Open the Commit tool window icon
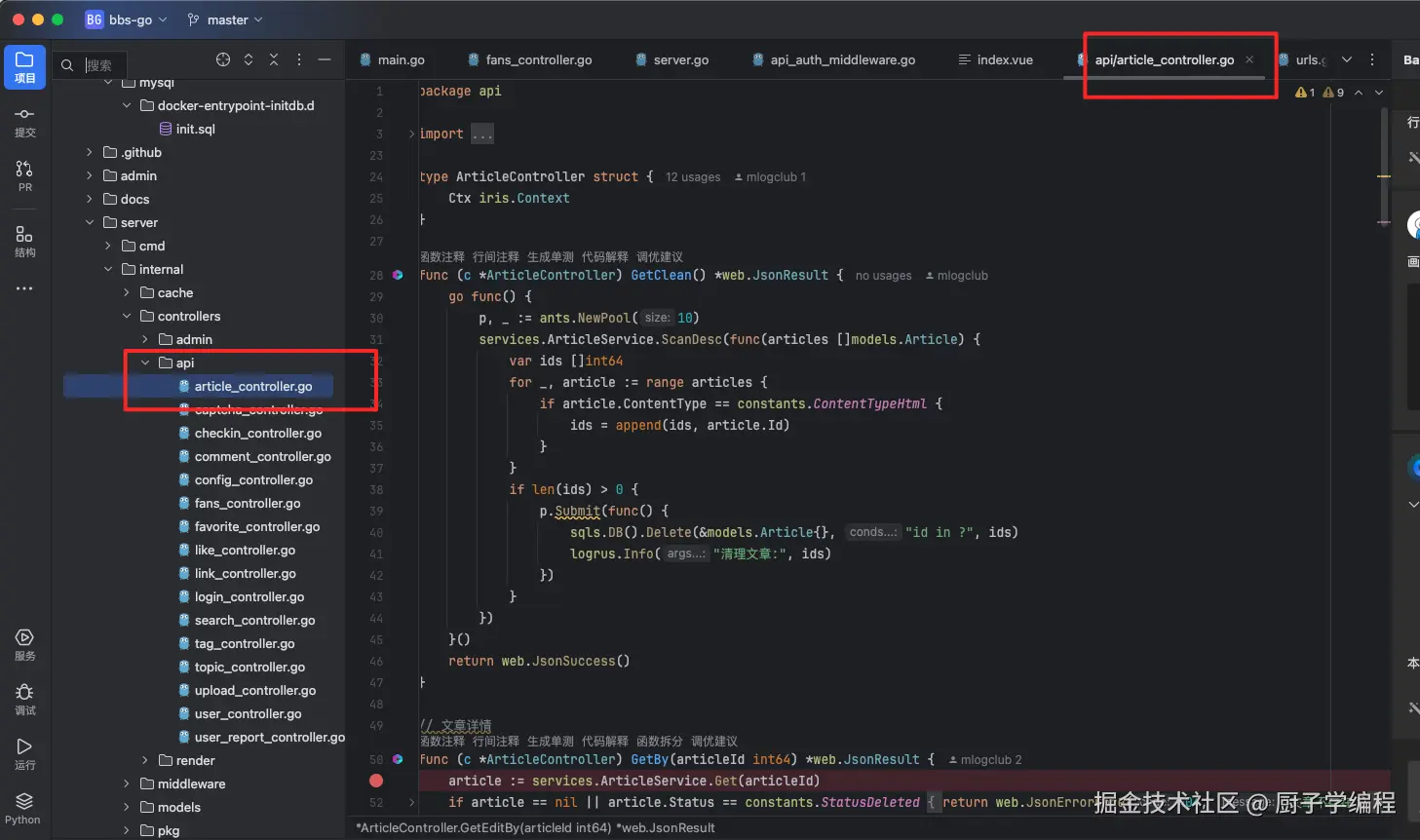Screen dimensions: 1420x840 24,122
